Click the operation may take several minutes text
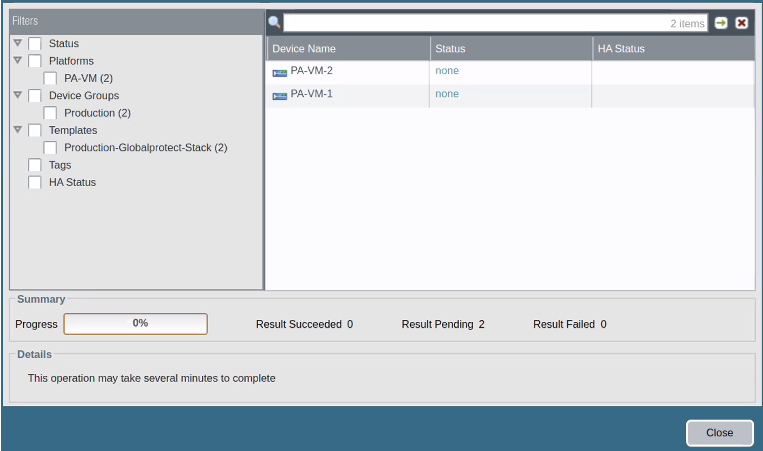The height and width of the screenshot is (451, 763). point(151,379)
